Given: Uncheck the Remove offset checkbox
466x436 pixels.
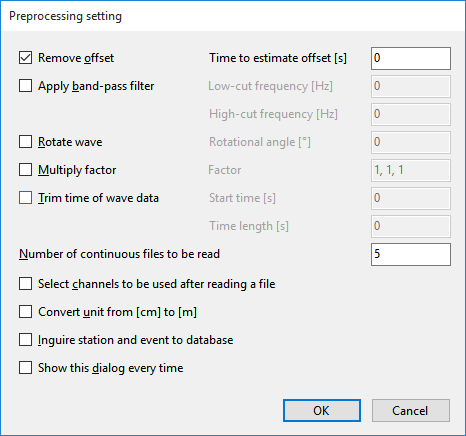Looking at the screenshot, I should click(x=26, y=58).
